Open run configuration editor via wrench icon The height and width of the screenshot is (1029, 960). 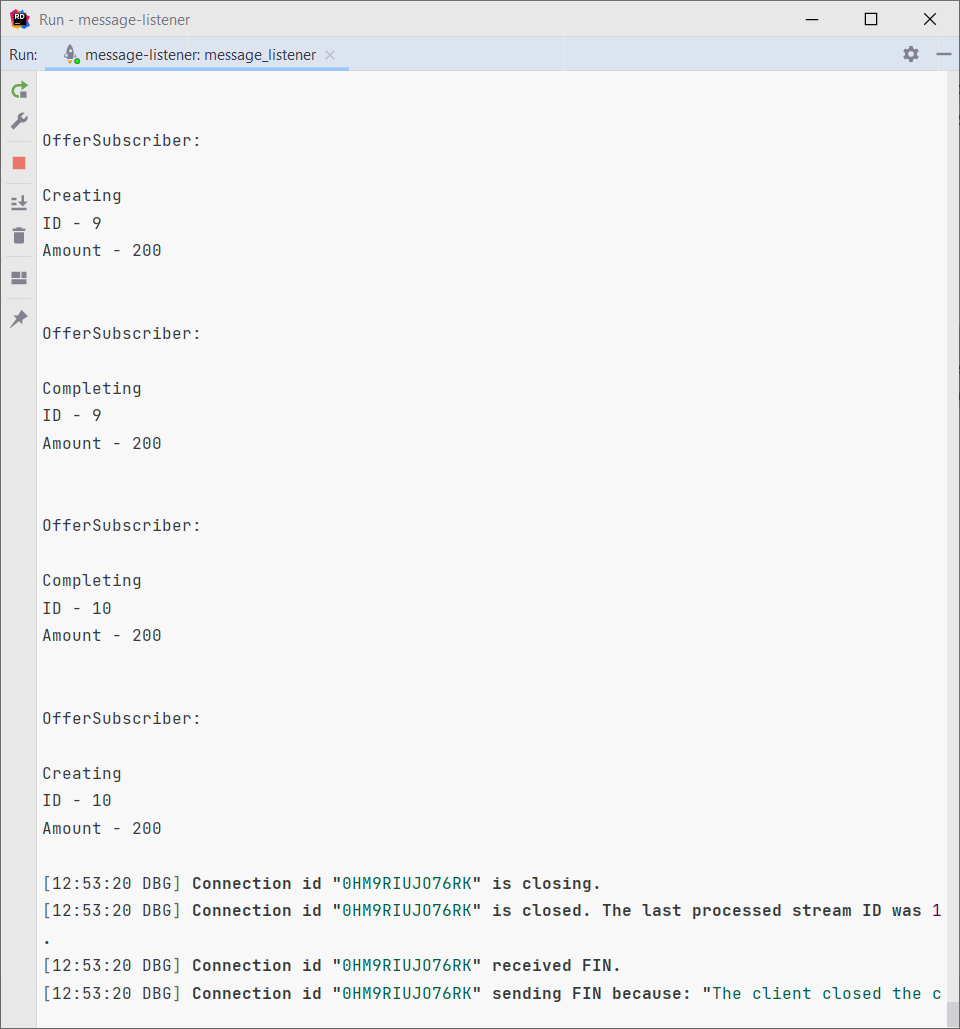tap(18, 121)
